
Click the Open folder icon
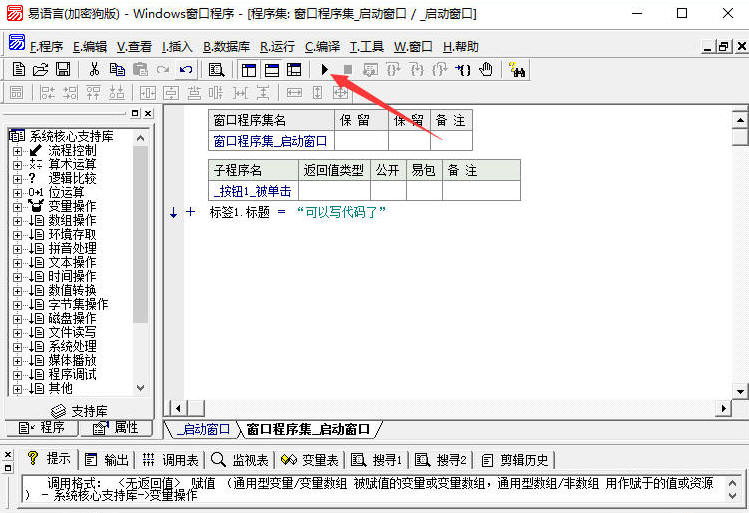(x=40, y=69)
